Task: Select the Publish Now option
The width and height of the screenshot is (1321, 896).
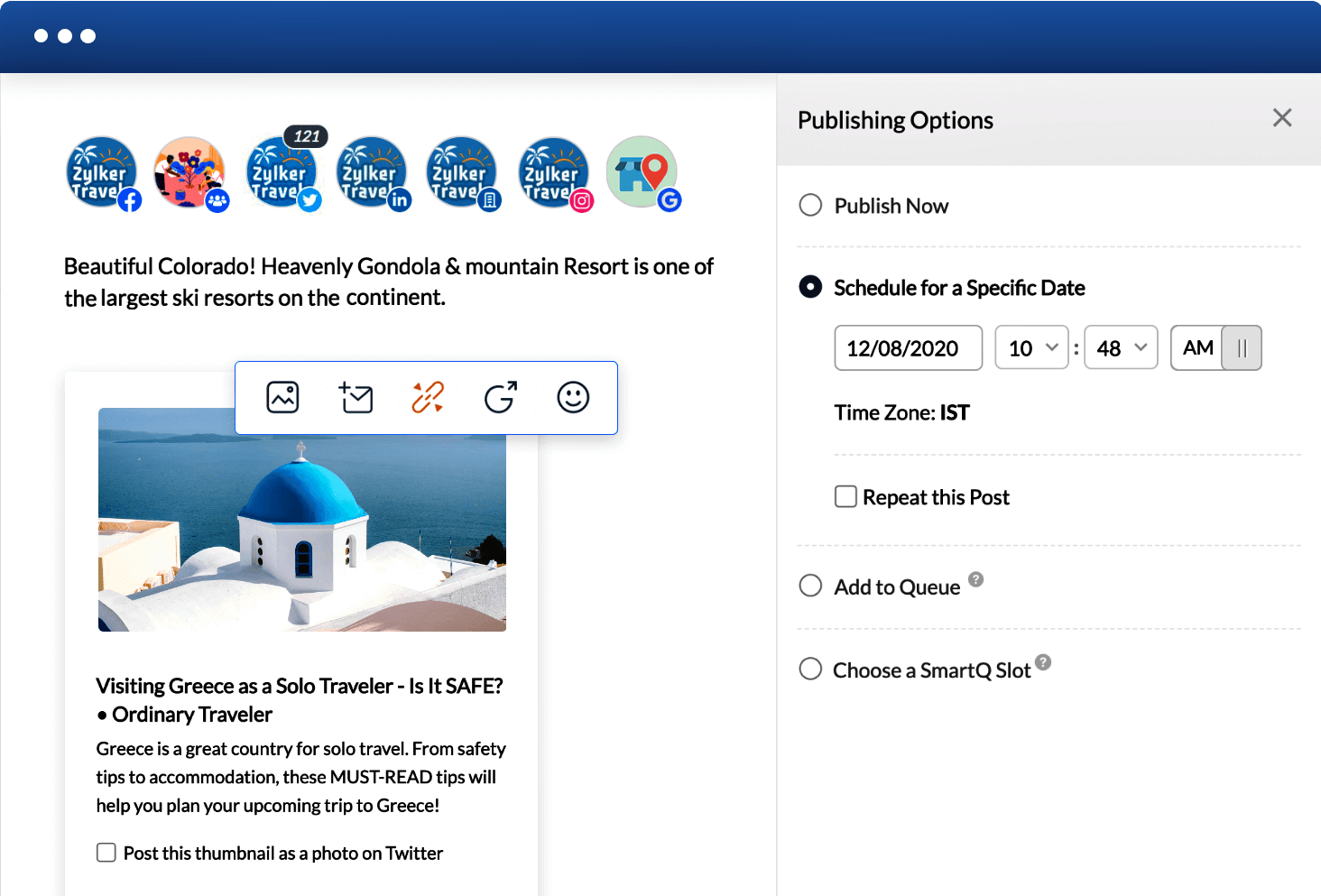Action: pos(810,206)
